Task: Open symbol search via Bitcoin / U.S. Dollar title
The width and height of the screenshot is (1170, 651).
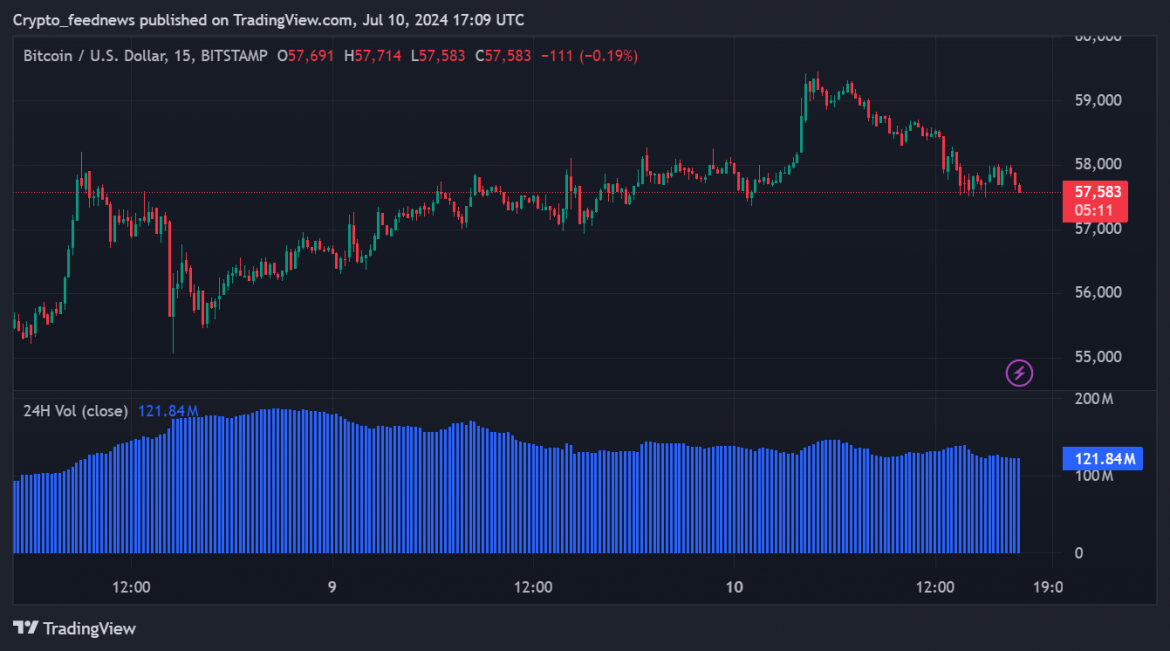Action: coord(95,56)
